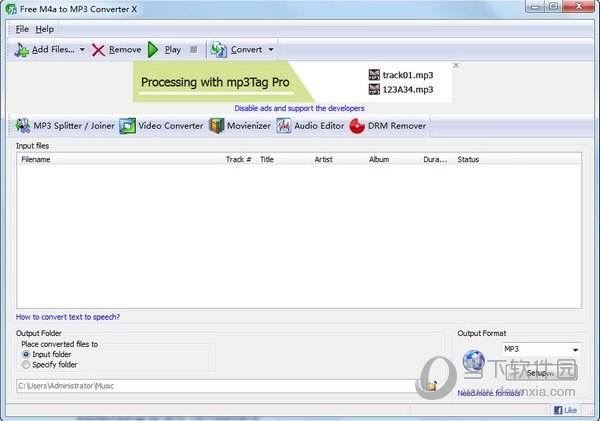The width and height of the screenshot is (600, 421).
Task: Click the Duration column header
Action: (x=437, y=159)
